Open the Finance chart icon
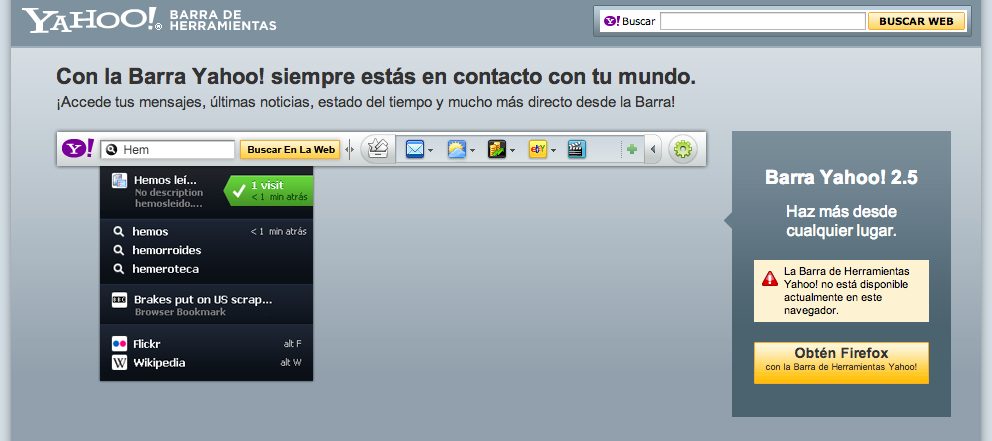This screenshot has height=441, width=992. (497, 150)
